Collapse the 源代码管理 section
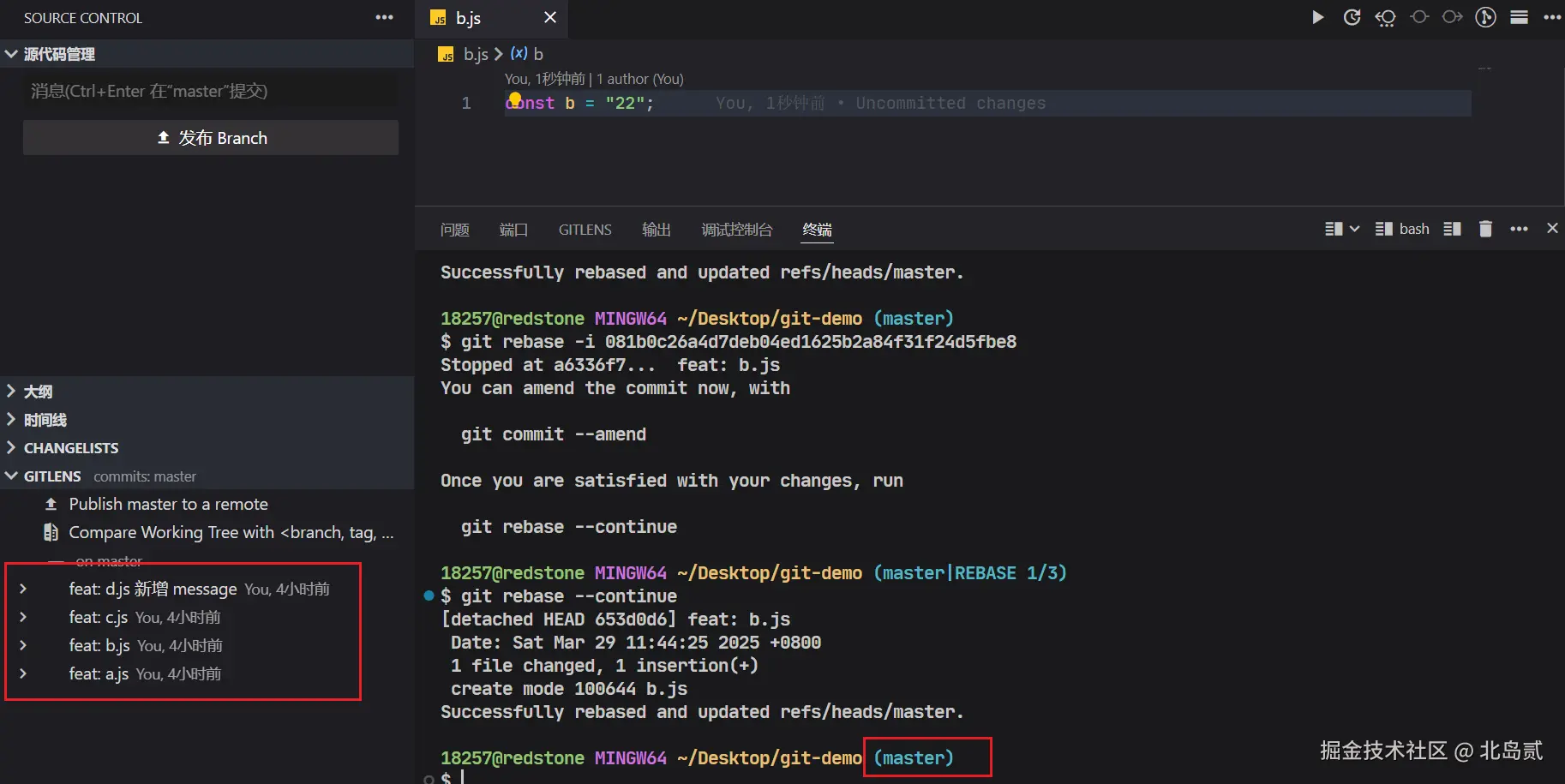The height and width of the screenshot is (784, 1565). (x=207, y=54)
